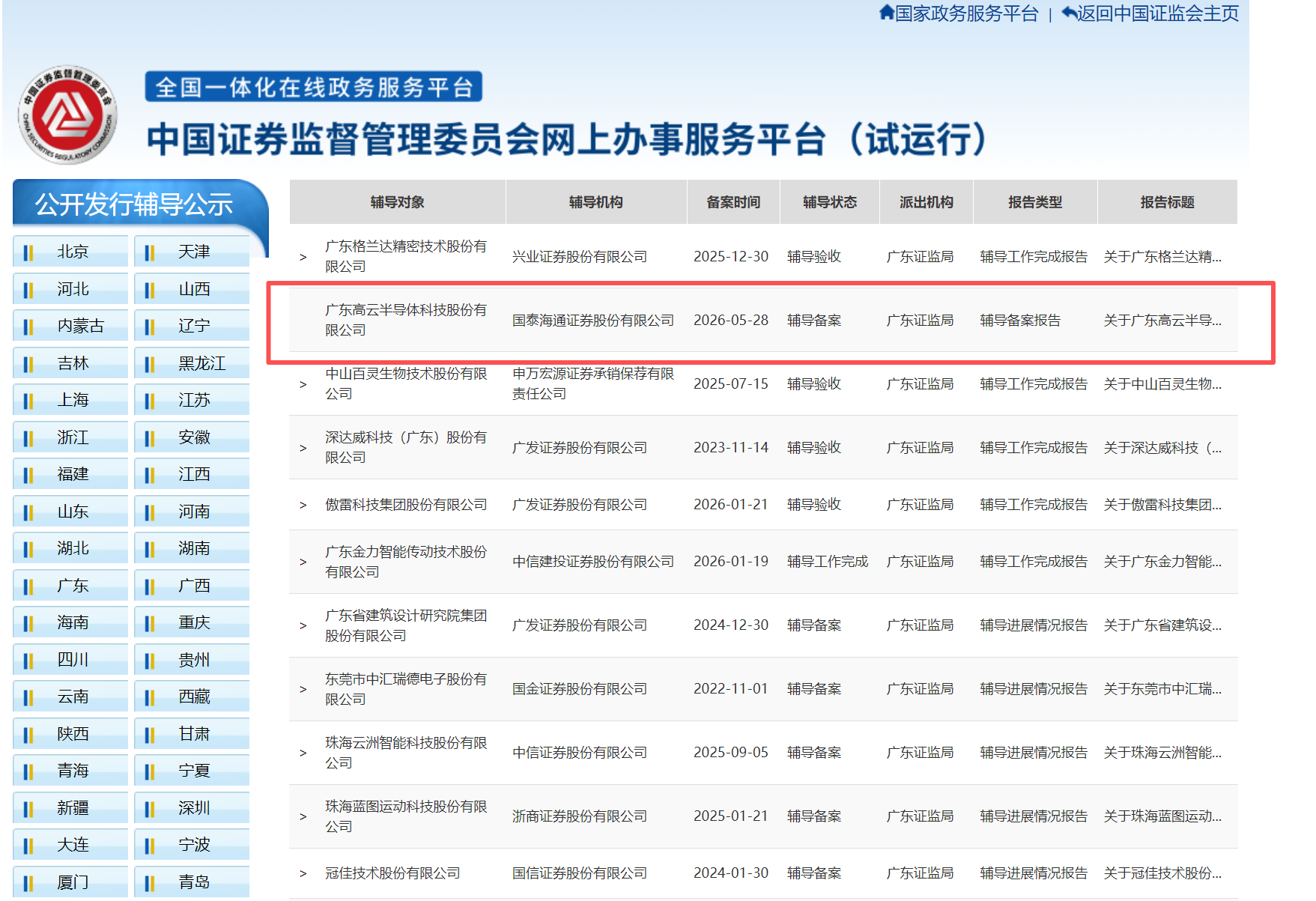The image size is (1316, 901).
Task: Click the home icon beside 国家政务服务平台
Action: click(x=887, y=13)
